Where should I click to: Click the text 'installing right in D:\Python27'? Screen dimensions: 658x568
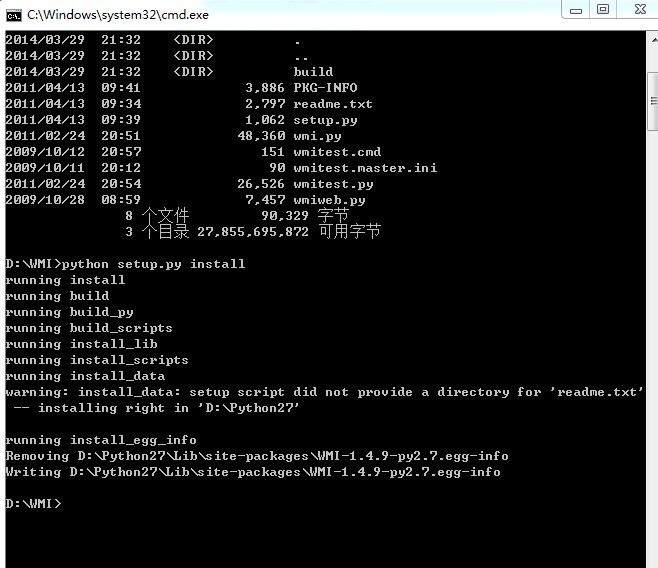[169, 408]
